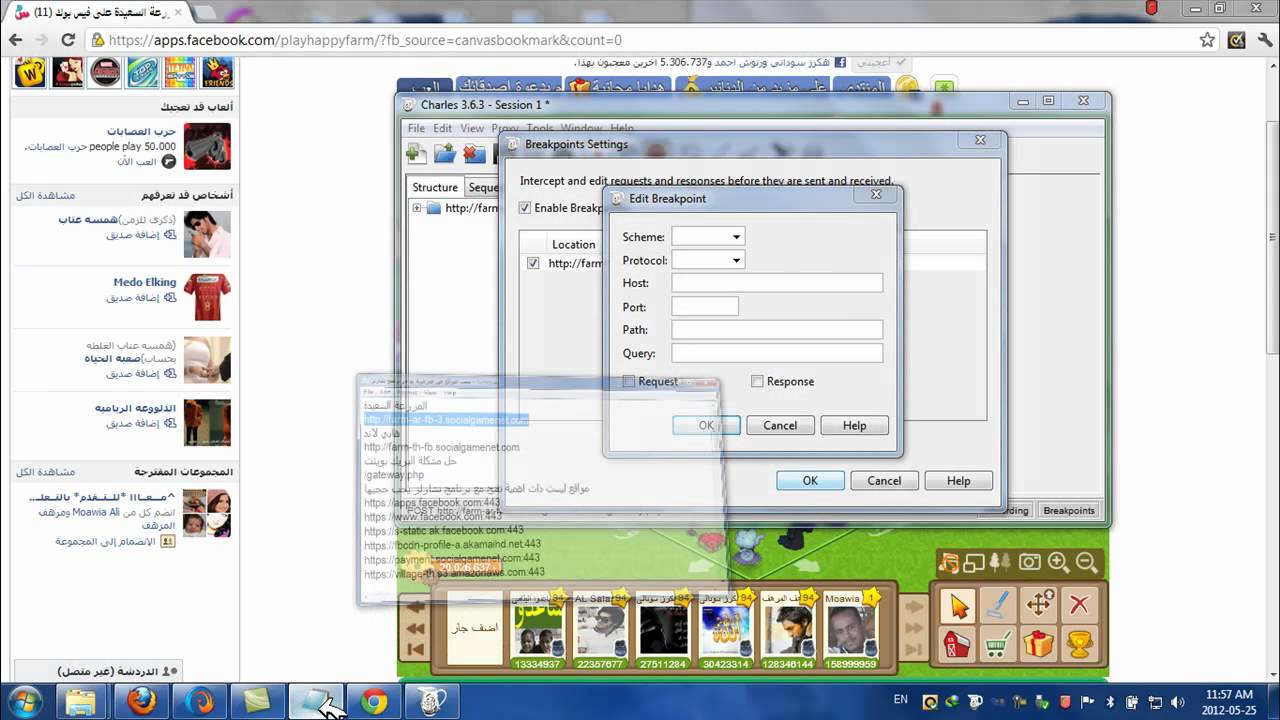Visit neighbor with score 30423314
The height and width of the screenshot is (720, 1280).
pyautogui.click(x=726, y=629)
